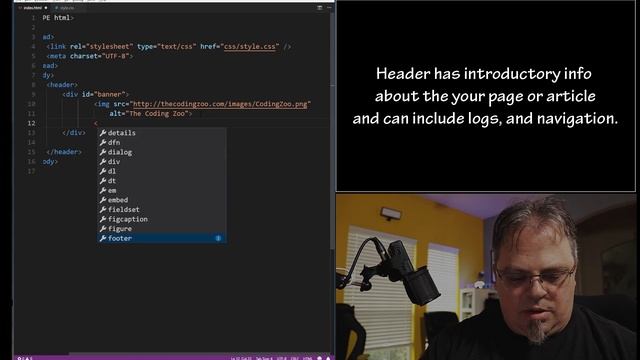
Task: Place the cursor on 'alt="The Coding Zoo"'
Action: [x=150, y=114]
